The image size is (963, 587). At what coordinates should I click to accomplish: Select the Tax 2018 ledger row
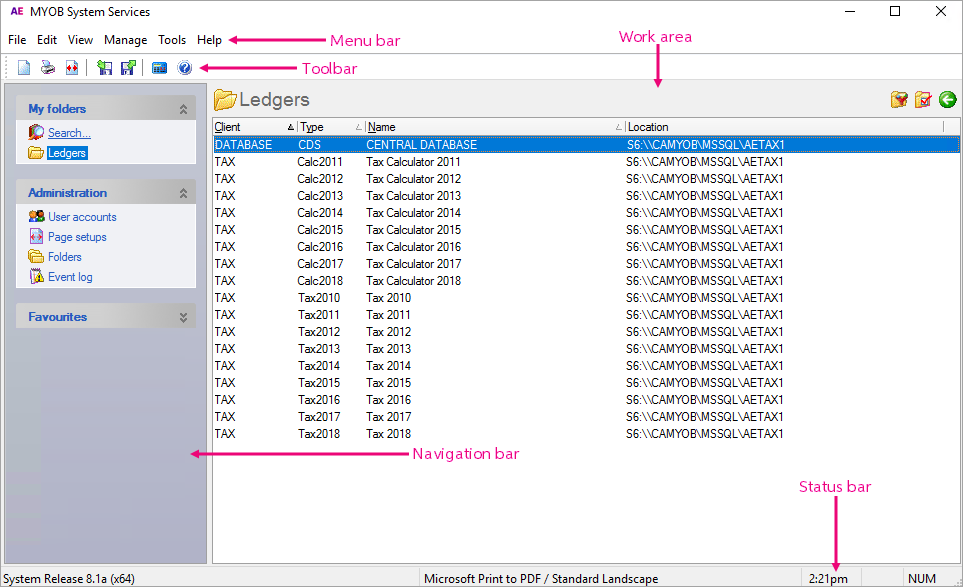point(587,434)
